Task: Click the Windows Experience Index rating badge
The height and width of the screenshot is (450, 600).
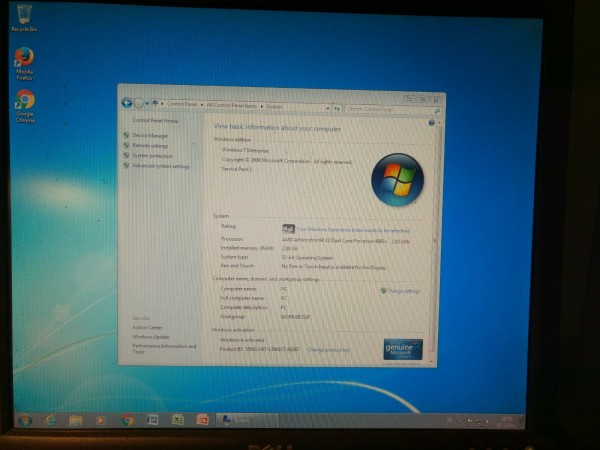Action: [x=288, y=229]
